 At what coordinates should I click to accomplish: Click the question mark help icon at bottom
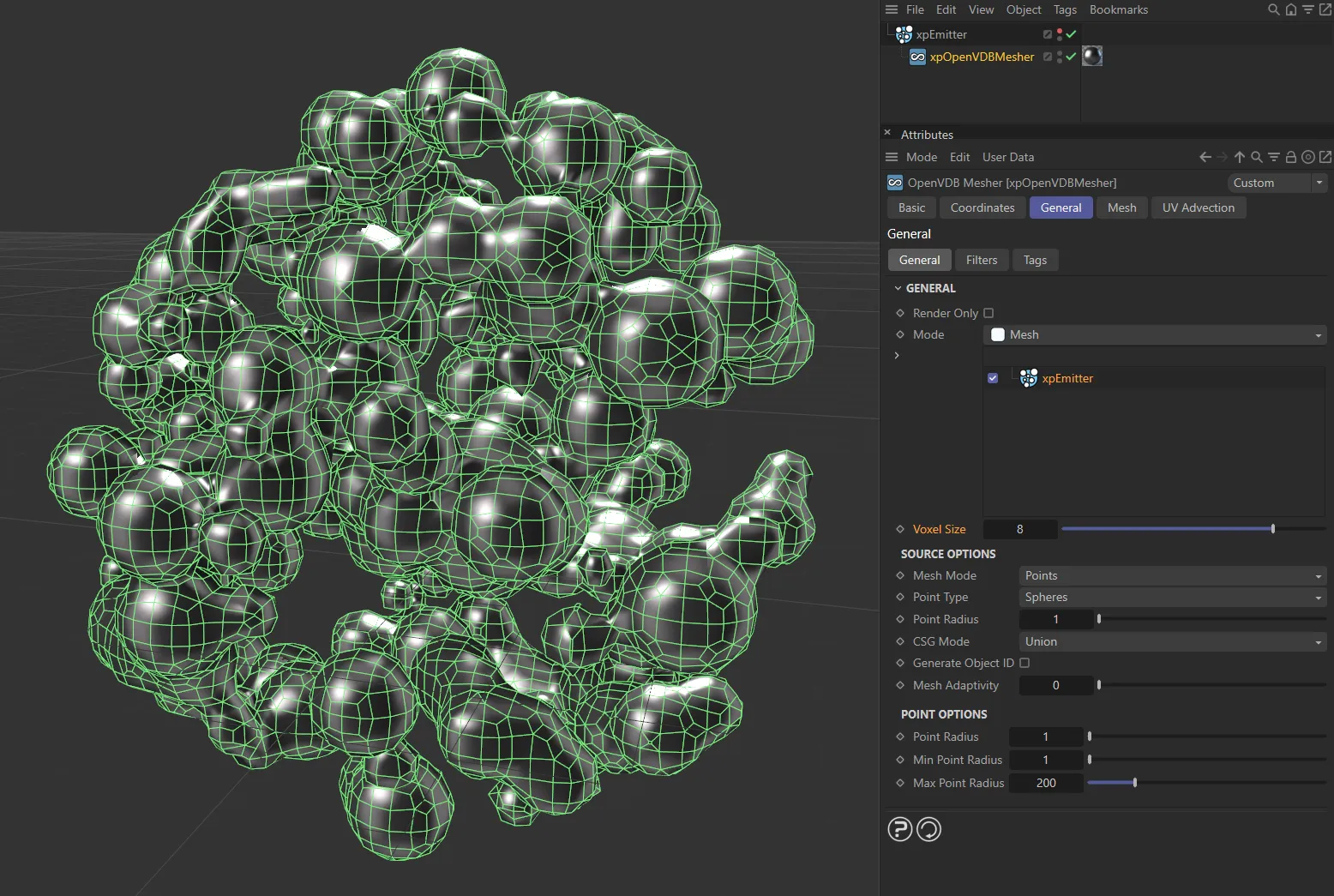[899, 829]
